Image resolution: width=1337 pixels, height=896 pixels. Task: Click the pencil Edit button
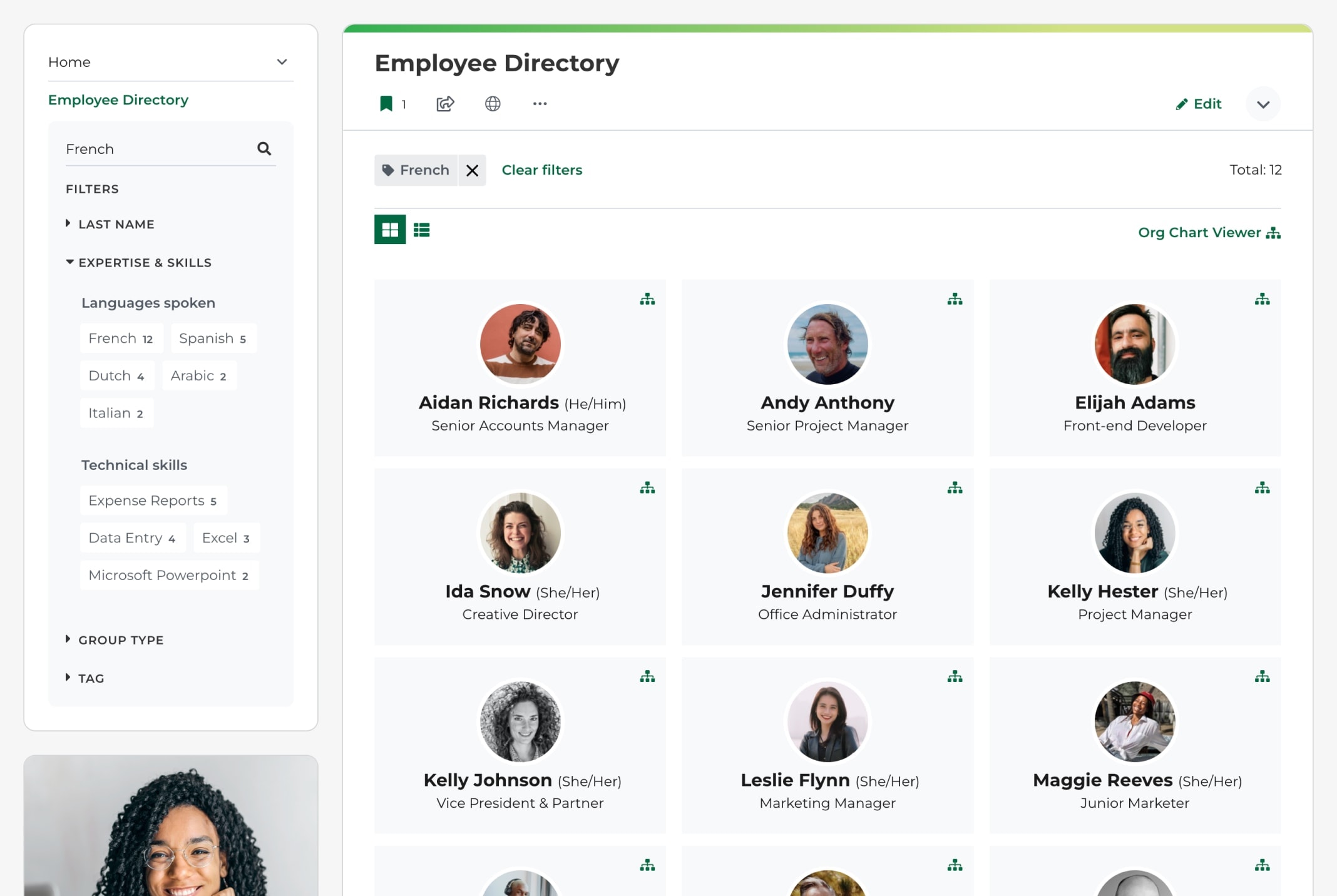tap(1198, 104)
